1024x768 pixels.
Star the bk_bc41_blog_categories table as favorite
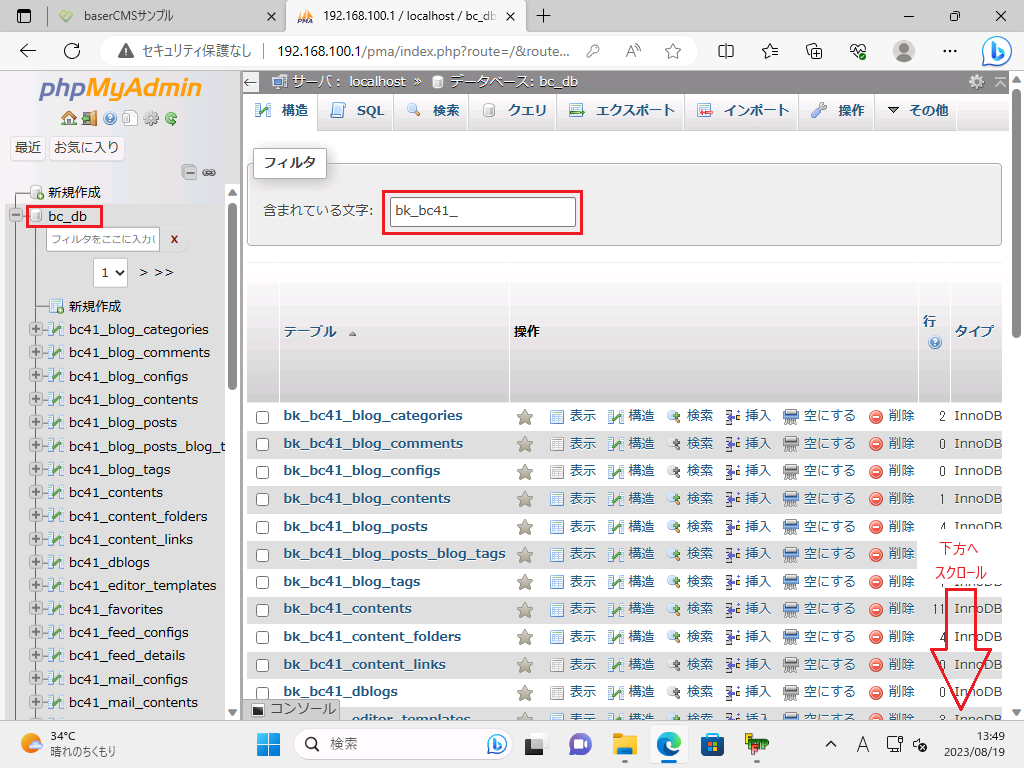525,416
